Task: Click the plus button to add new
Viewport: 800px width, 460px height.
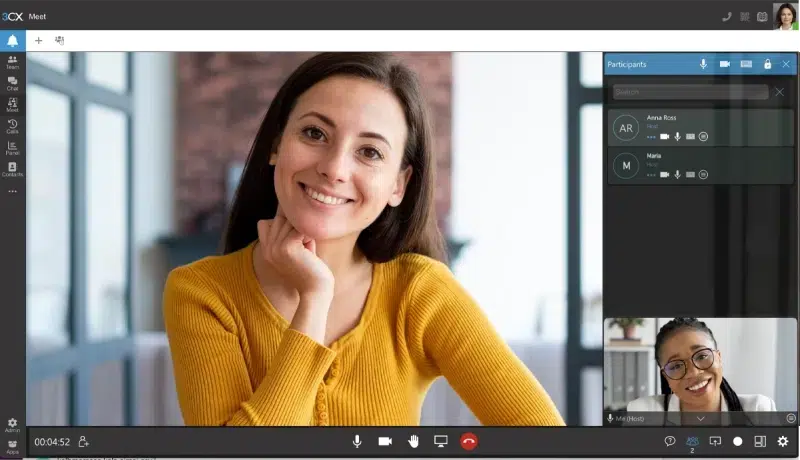Action: point(39,41)
